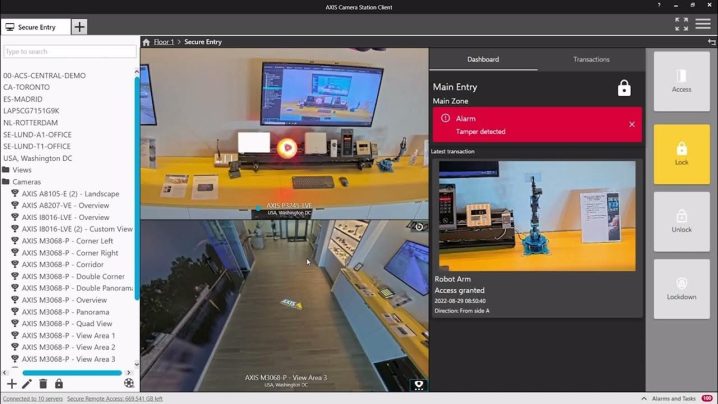The height and width of the screenshot is (404, 718).
Task: Click the add new tab plus button
Action: [79, 26]
